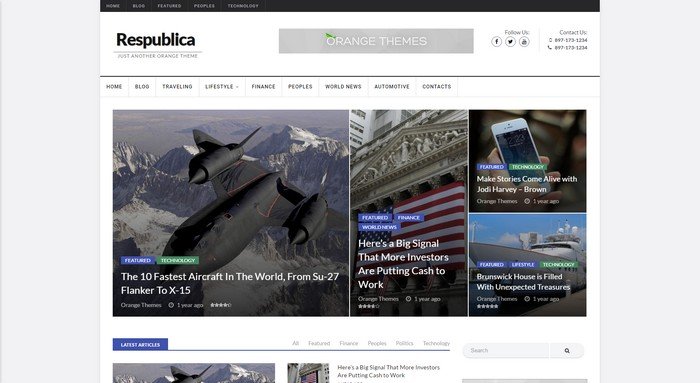Go to Contacts in main navigation
The width and height of the screenshot is (700, 383).
point(437,87)
